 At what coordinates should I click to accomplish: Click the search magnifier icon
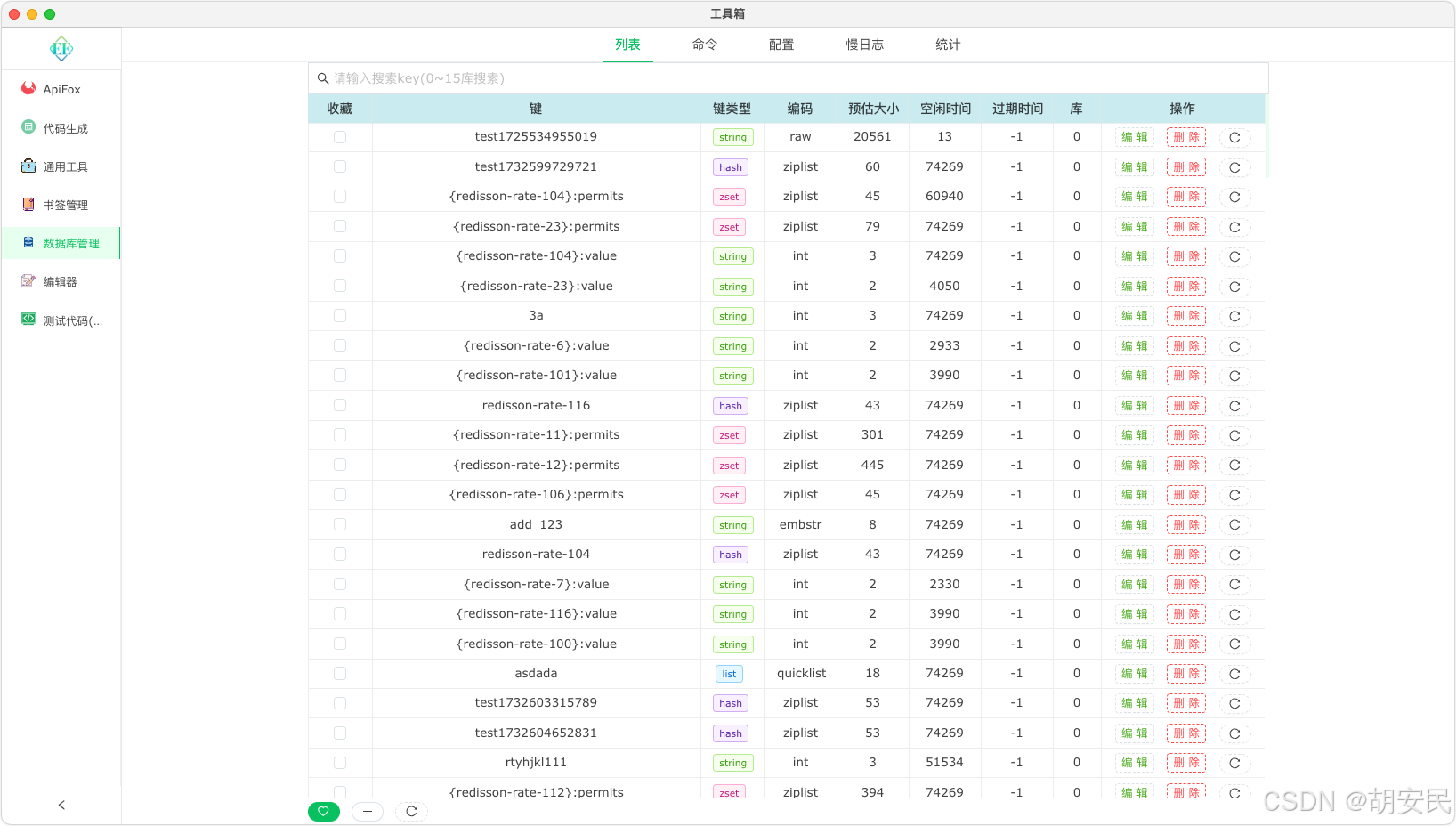point(323,78)
